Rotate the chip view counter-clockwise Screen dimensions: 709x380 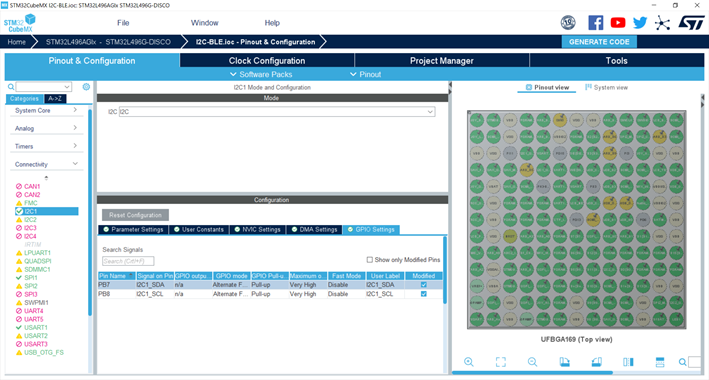(x=596, y=361)
